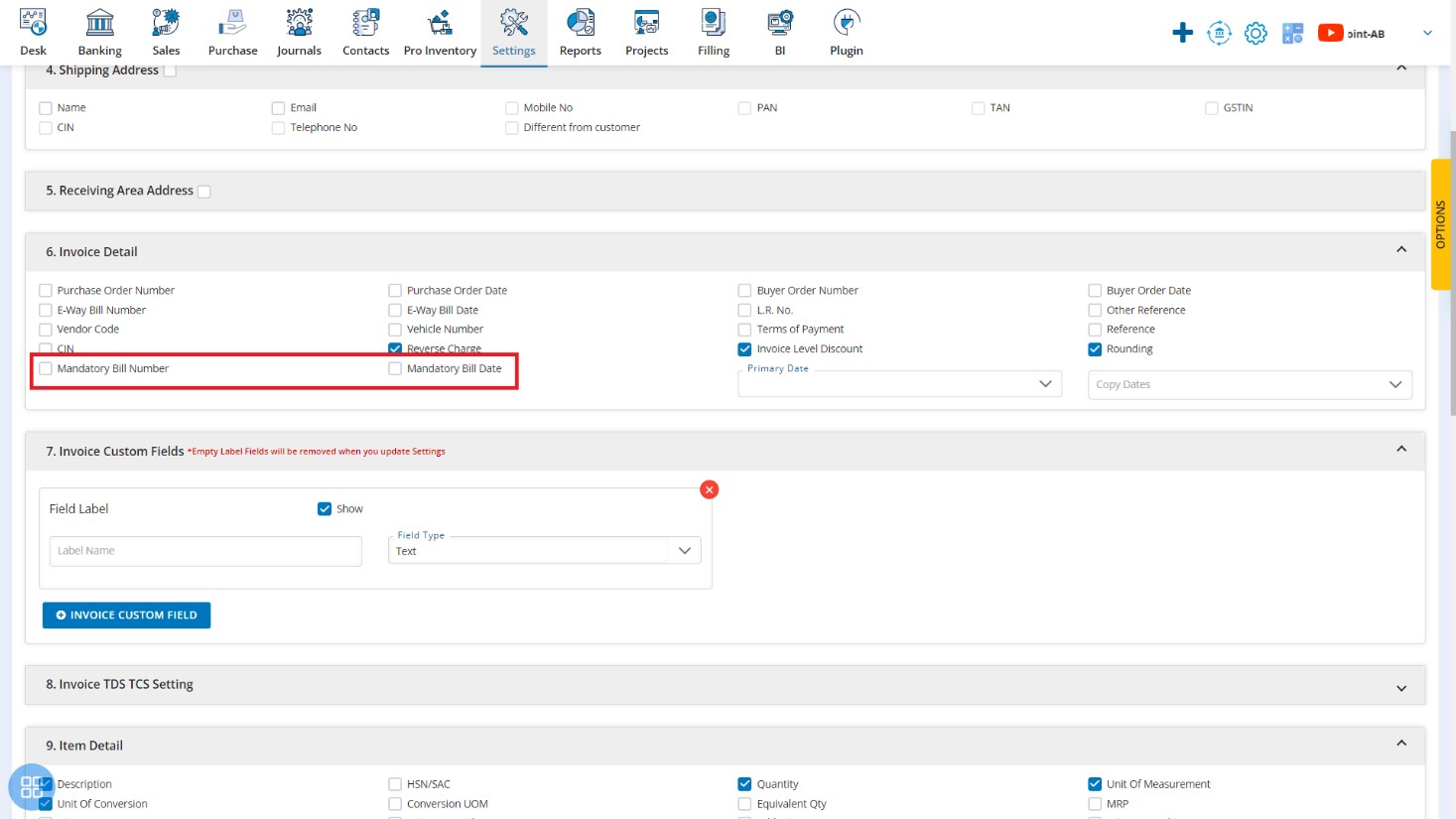Enable Mandatory Bill Date checkbox
The height and width of the screenshot is (819, 1456).
point(395,368)
